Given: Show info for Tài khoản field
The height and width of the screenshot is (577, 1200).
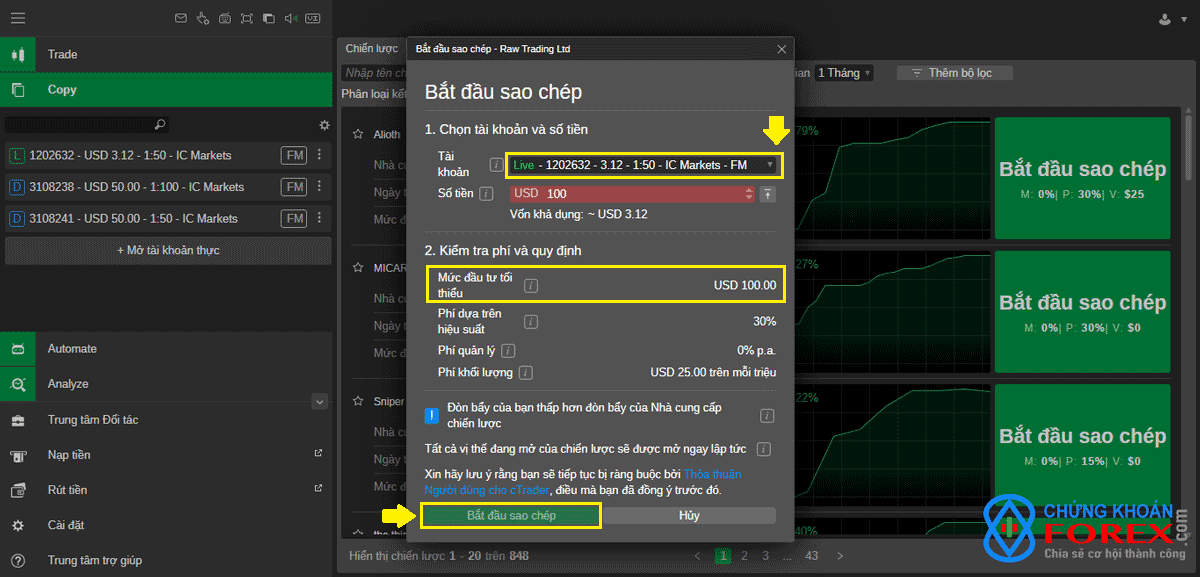Looking at the screenshot, I should coord(496,164).
